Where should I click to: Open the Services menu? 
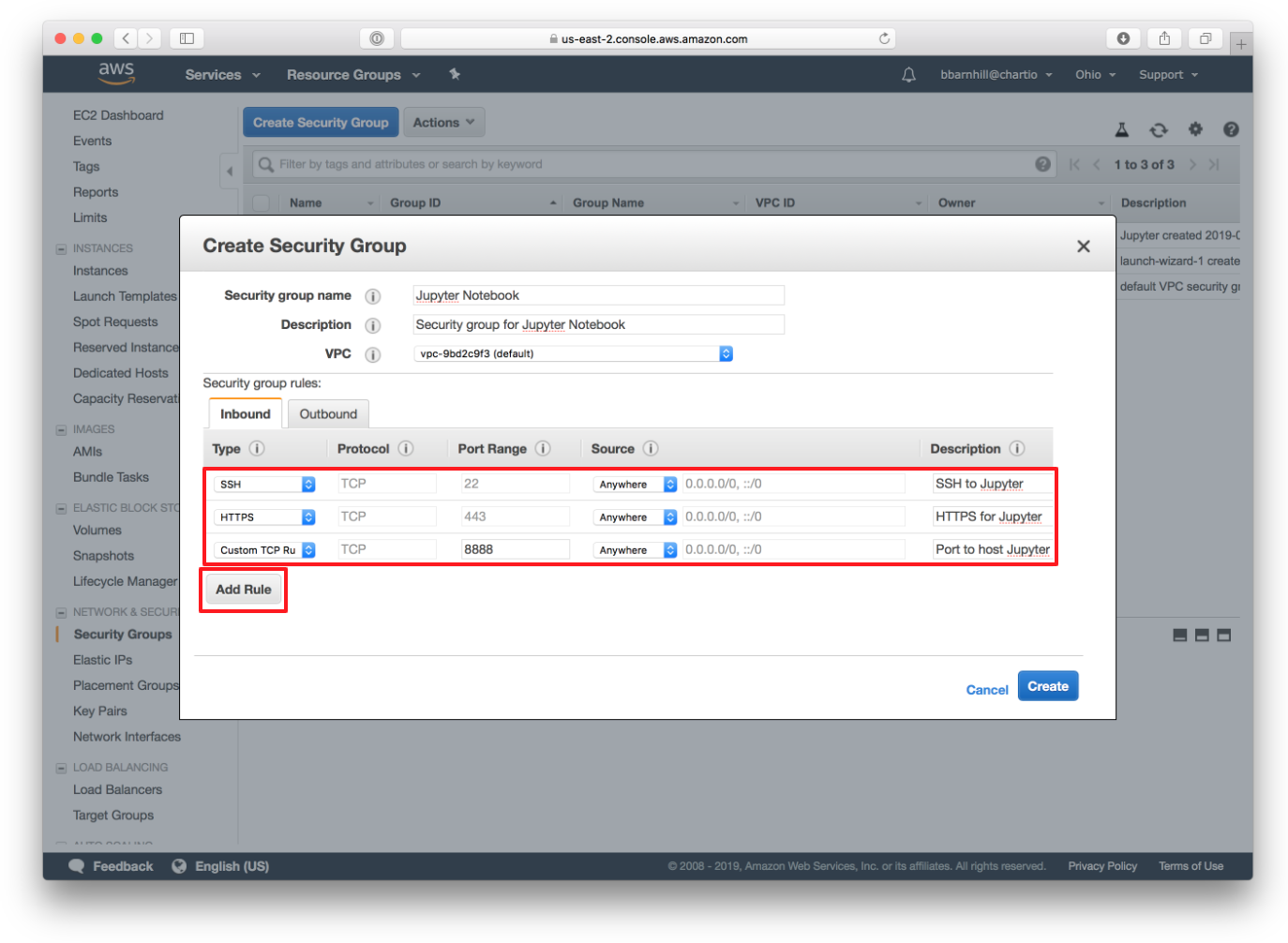222,75
